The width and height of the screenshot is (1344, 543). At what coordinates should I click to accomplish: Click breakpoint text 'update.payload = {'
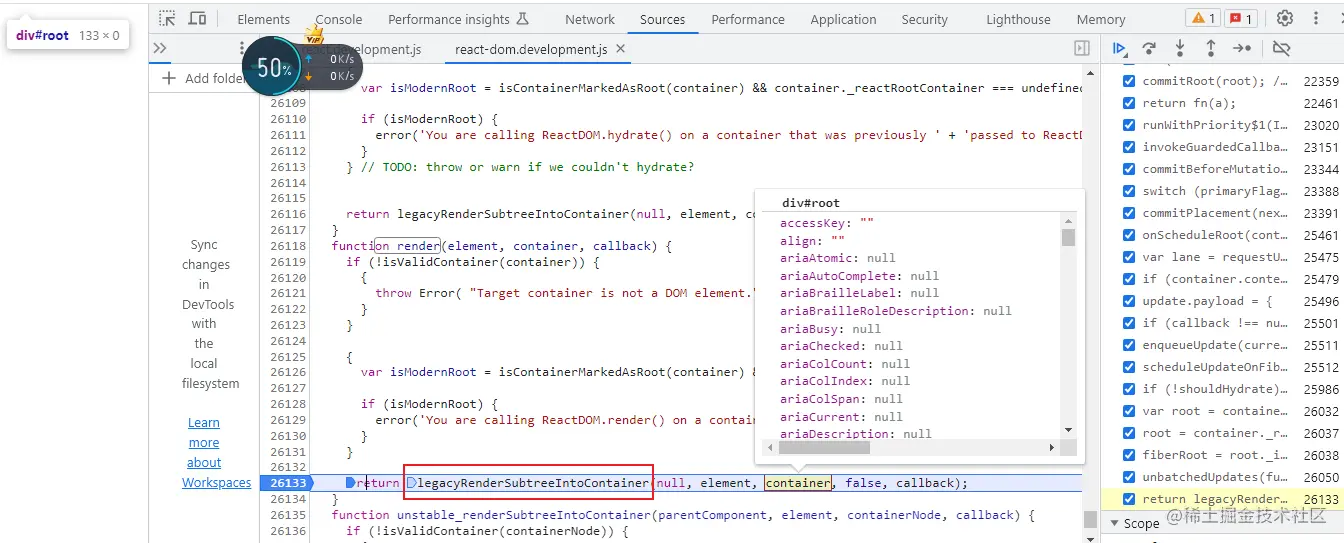click(1207, 301)
